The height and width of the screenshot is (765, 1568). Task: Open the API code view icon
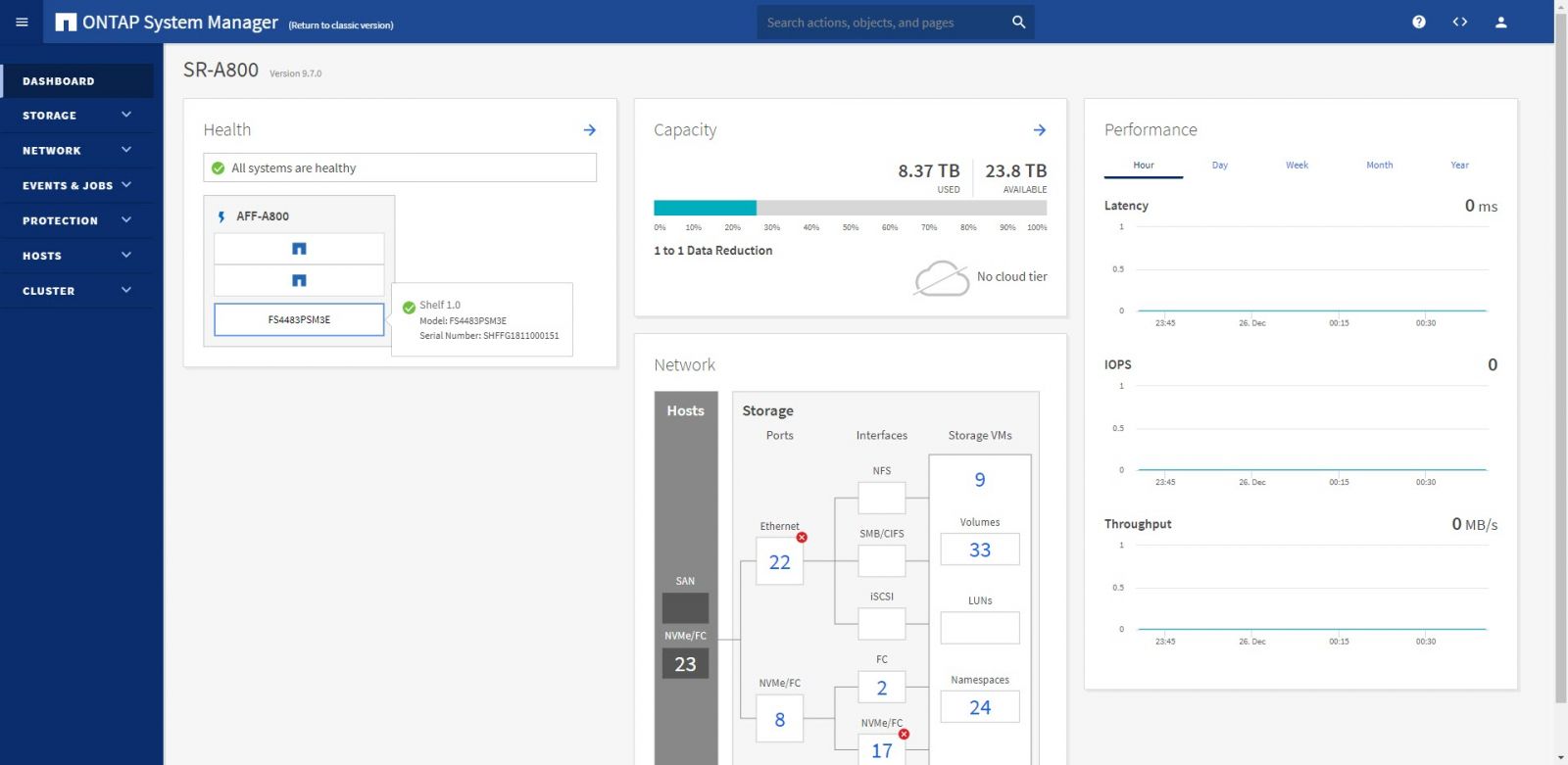pyautogui.click(x=1459, y=22)
